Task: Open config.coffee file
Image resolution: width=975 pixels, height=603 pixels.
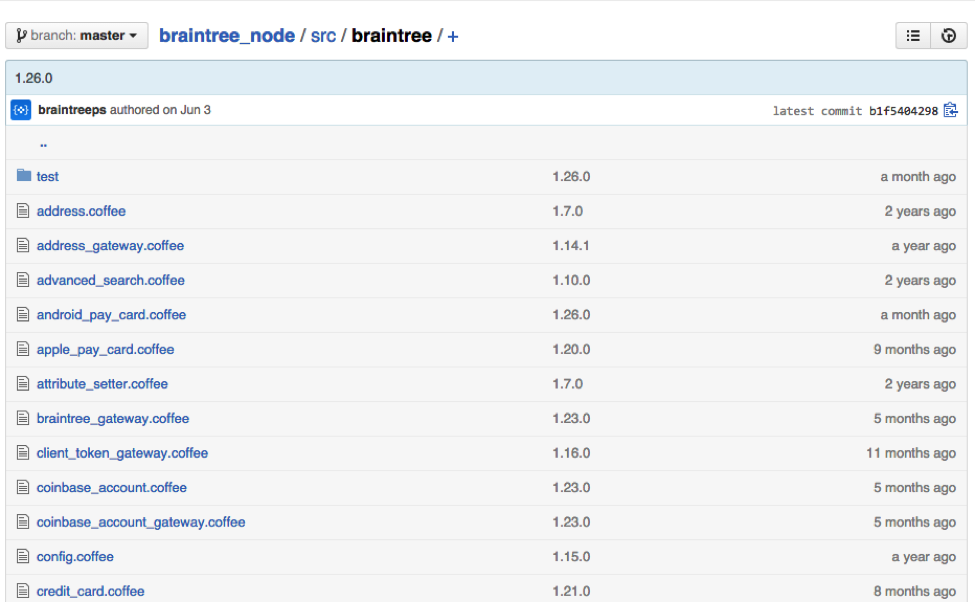Action: click(x=75, y=557)
